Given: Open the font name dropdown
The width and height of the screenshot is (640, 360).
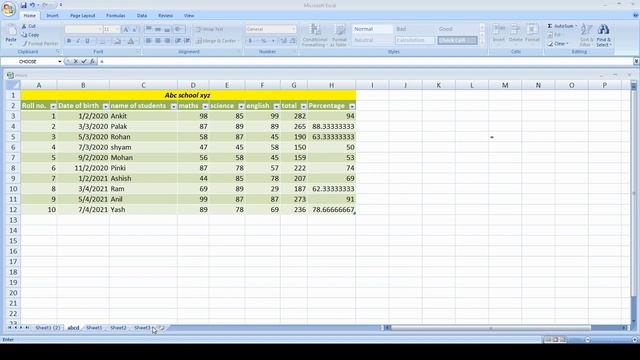Looking at the screenshot, I should pyautogui.click(x=100, y=29).
